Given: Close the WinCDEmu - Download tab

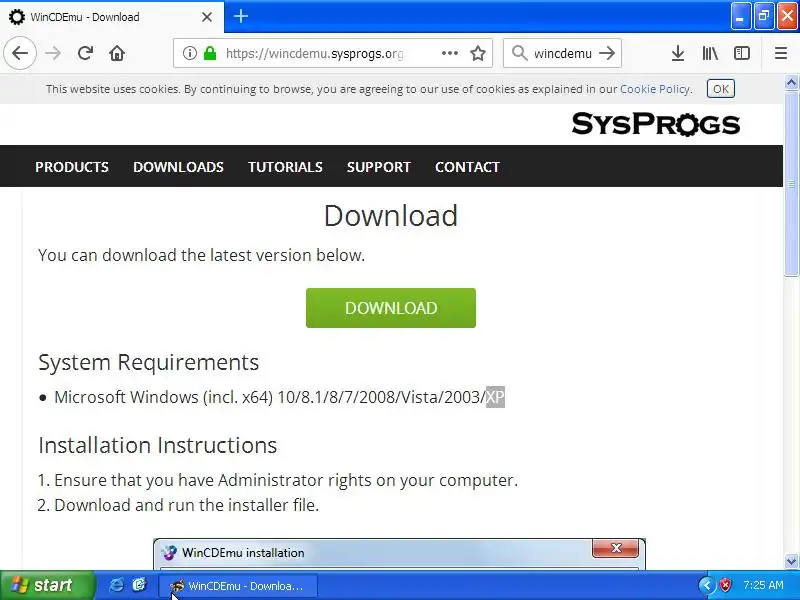Looking at the screenshot, I should 207,17.
